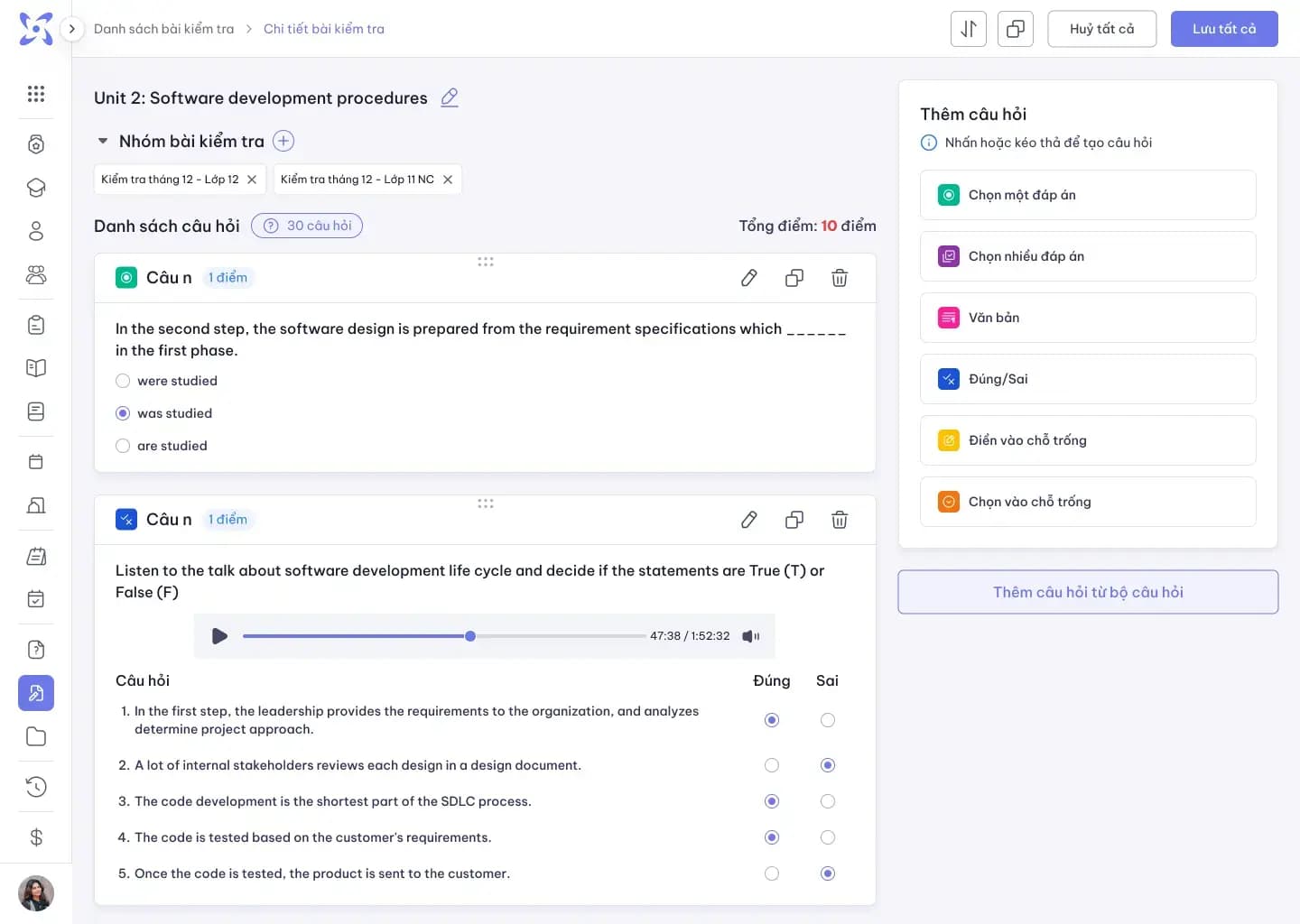Add a test group with plus icon
The height and width of the screenshot is (924, 1300).
click(x=283, y=141)
